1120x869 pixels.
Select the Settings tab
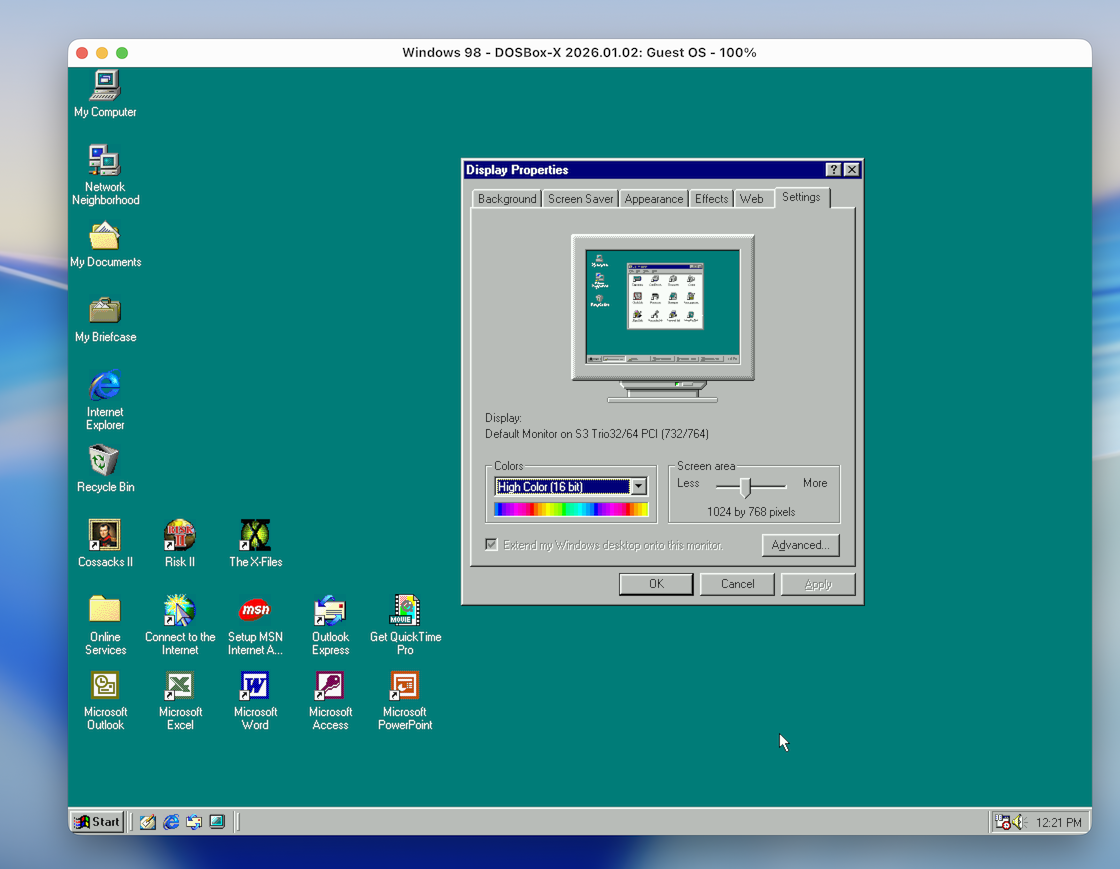pos(801,197)
